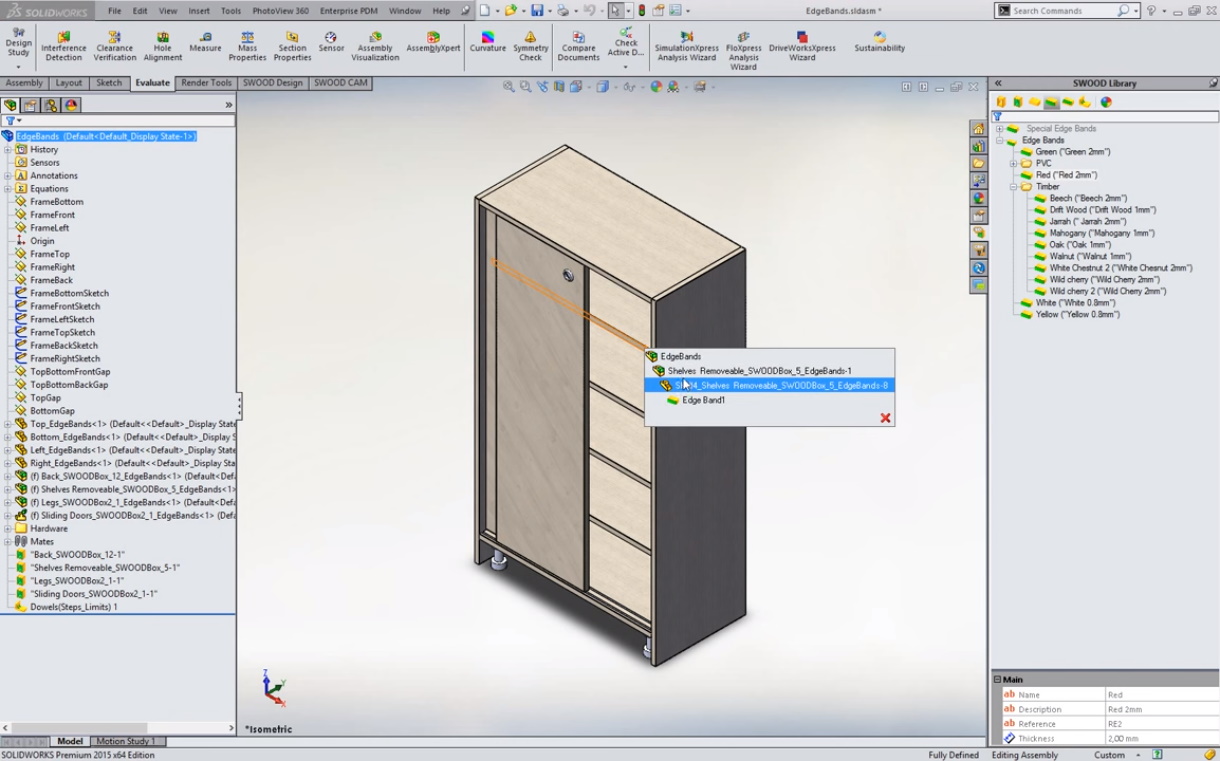Open the Interference Detection tool

(x=63, y=46)
